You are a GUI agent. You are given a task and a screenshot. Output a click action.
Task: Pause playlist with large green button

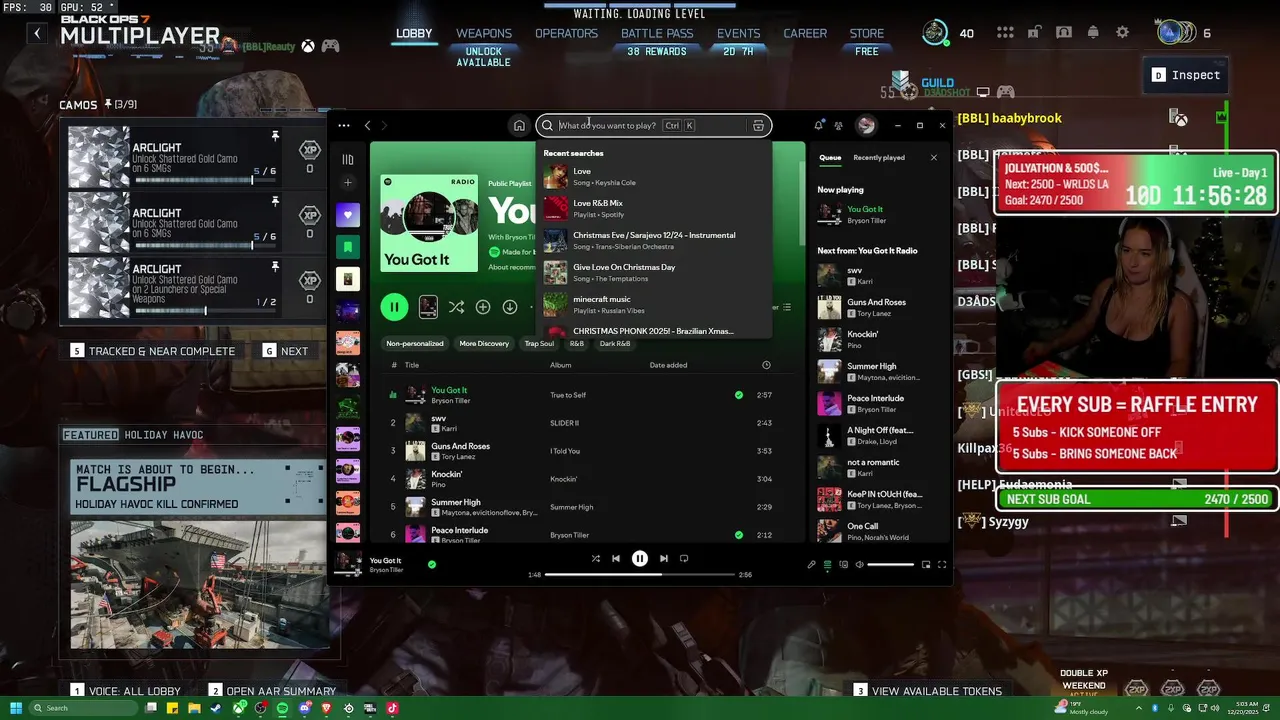click(394, 307)
